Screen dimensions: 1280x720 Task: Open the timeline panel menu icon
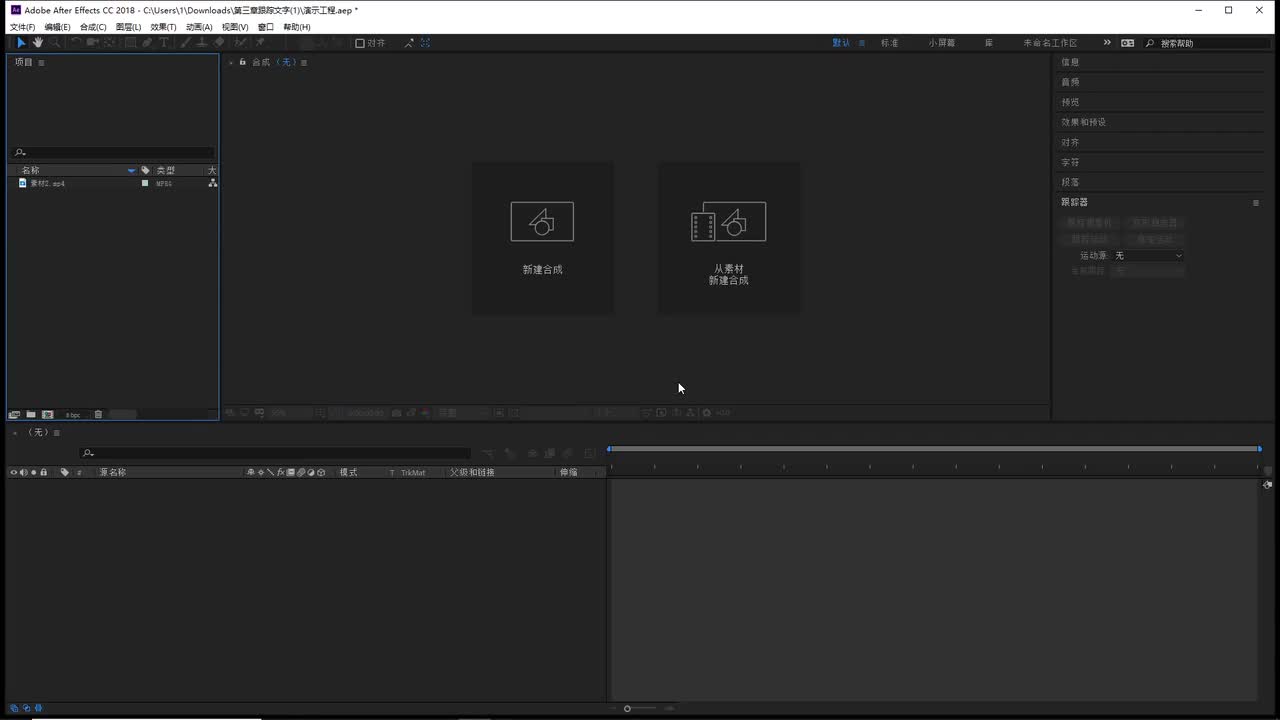tap(57, 433)
